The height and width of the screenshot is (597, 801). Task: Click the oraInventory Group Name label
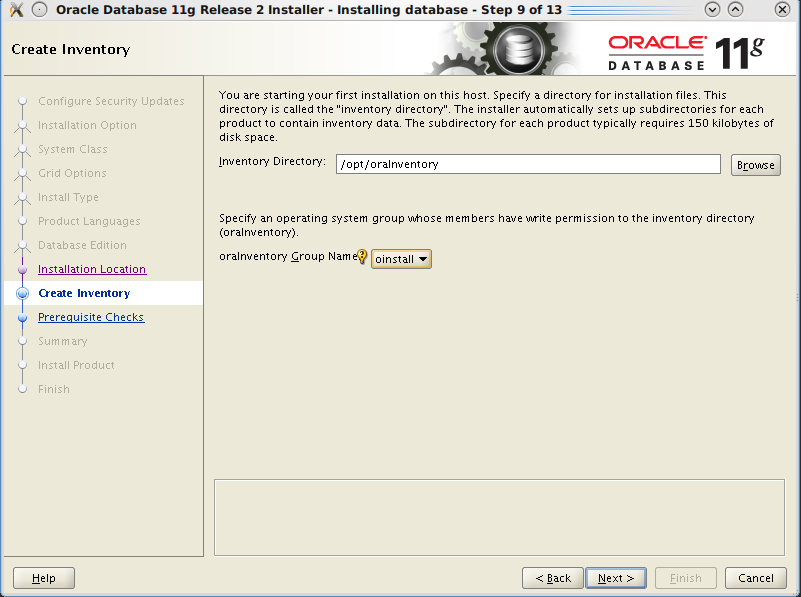288,256
